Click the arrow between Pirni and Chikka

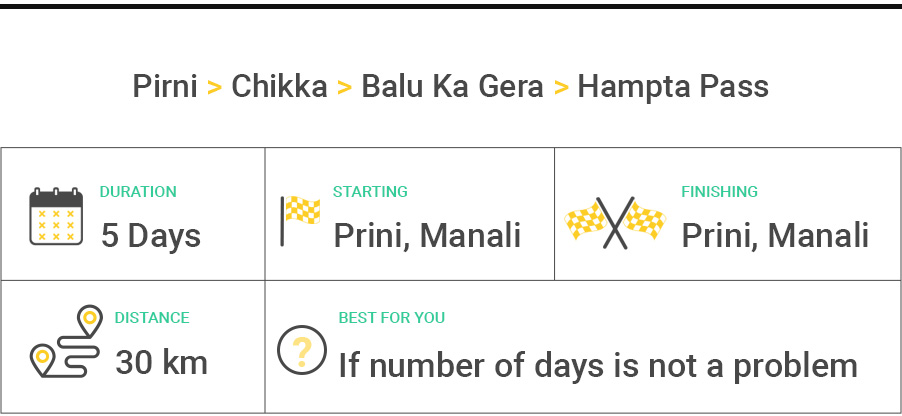[214, 87]
